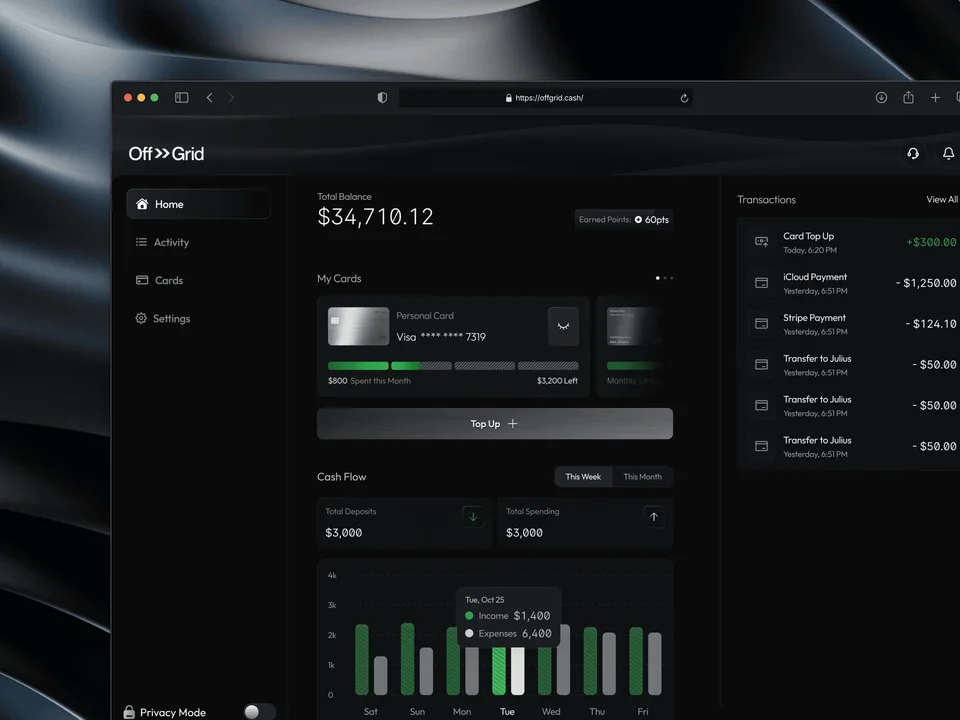Click the +$300.00 amount
Screen dimensions: 960x720
(931, 242)
